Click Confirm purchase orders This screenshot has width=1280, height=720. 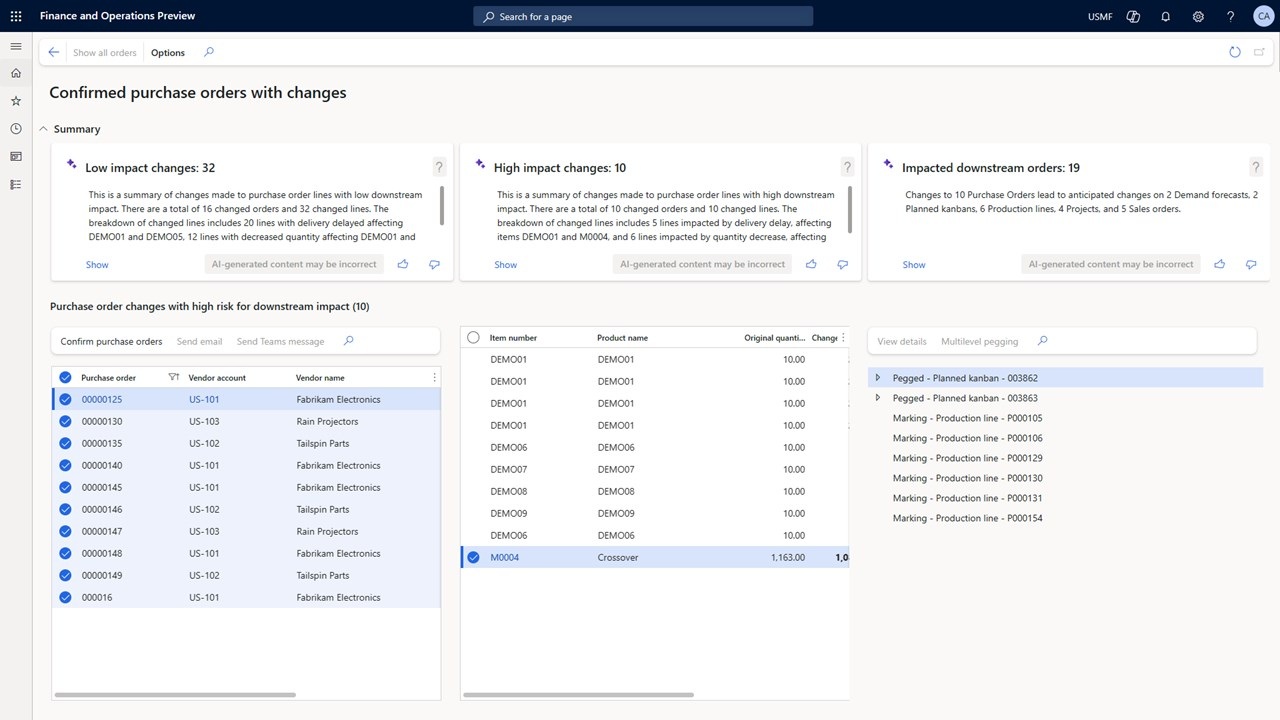tap(111, 341)
